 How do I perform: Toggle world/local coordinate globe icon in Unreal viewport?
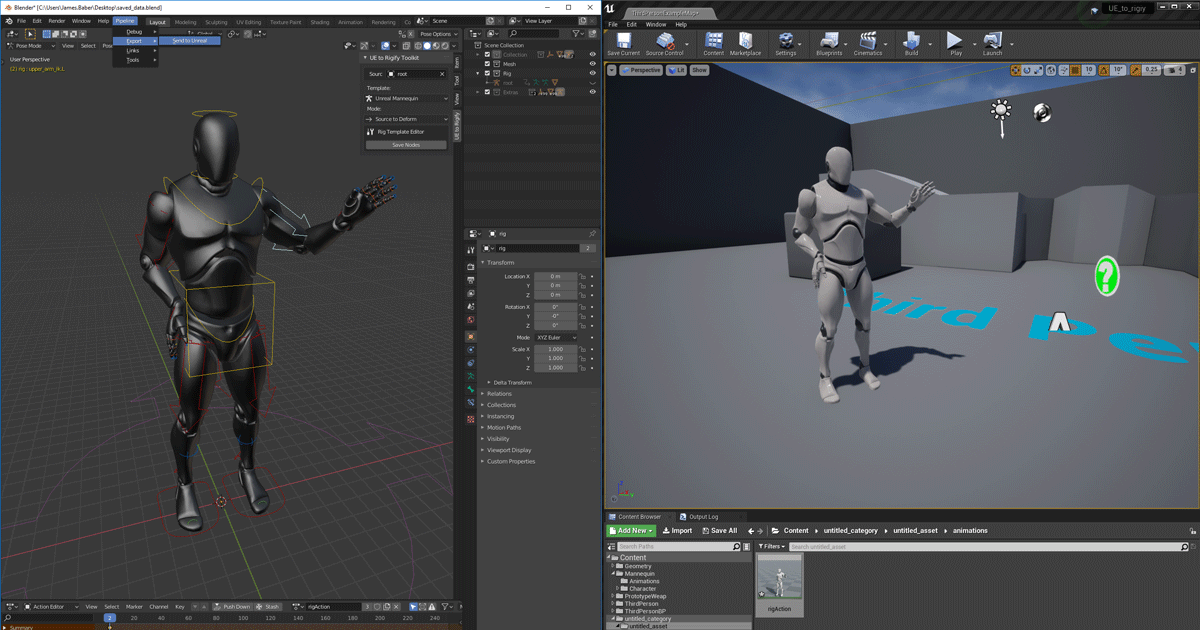click(1053, 70)
